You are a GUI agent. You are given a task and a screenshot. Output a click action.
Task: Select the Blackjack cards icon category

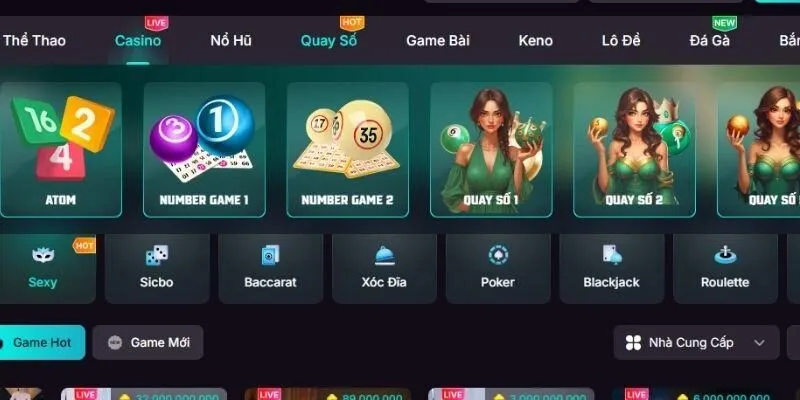point(612,255)
